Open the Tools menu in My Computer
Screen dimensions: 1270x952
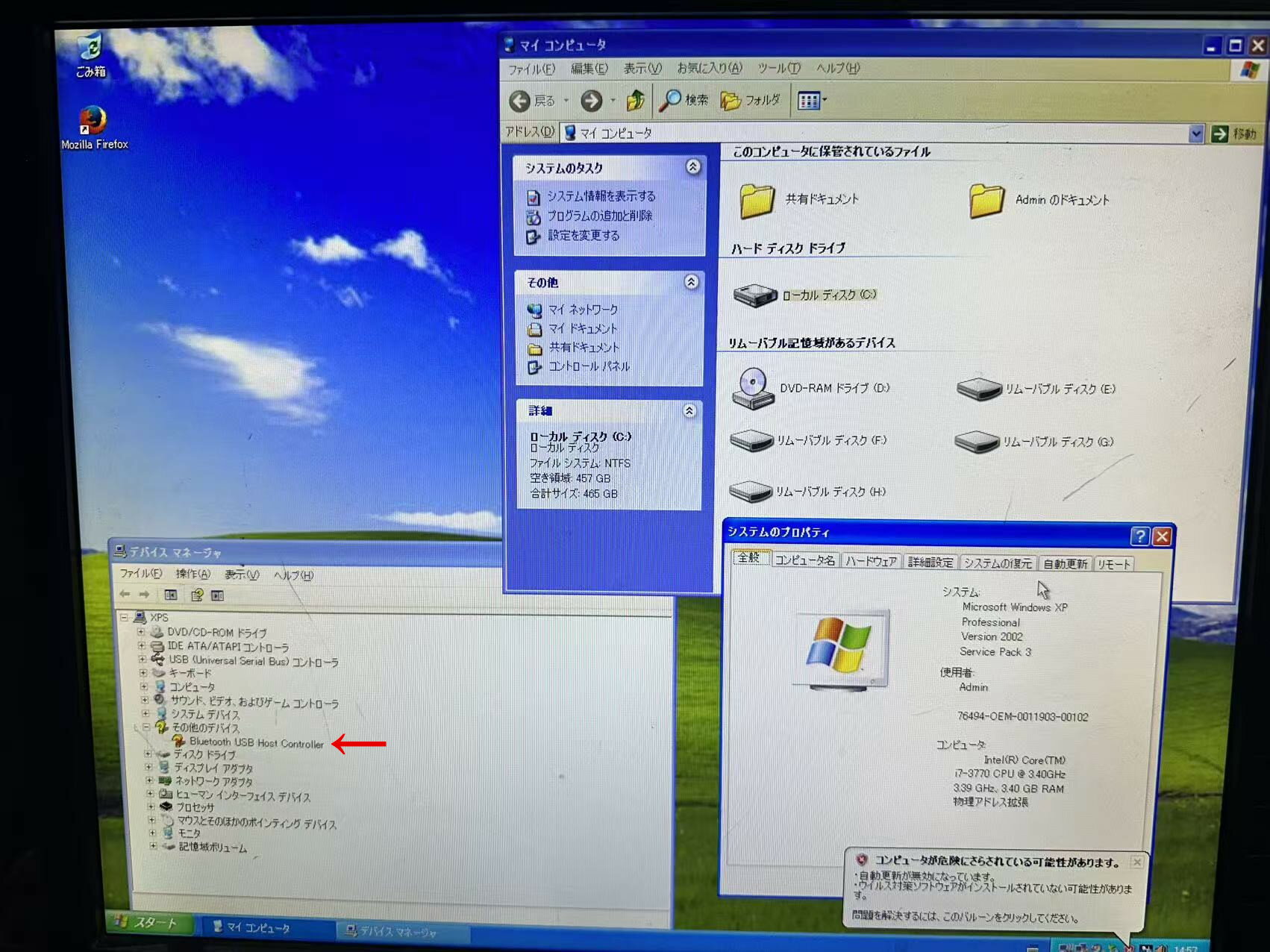[x=778, y=69]
